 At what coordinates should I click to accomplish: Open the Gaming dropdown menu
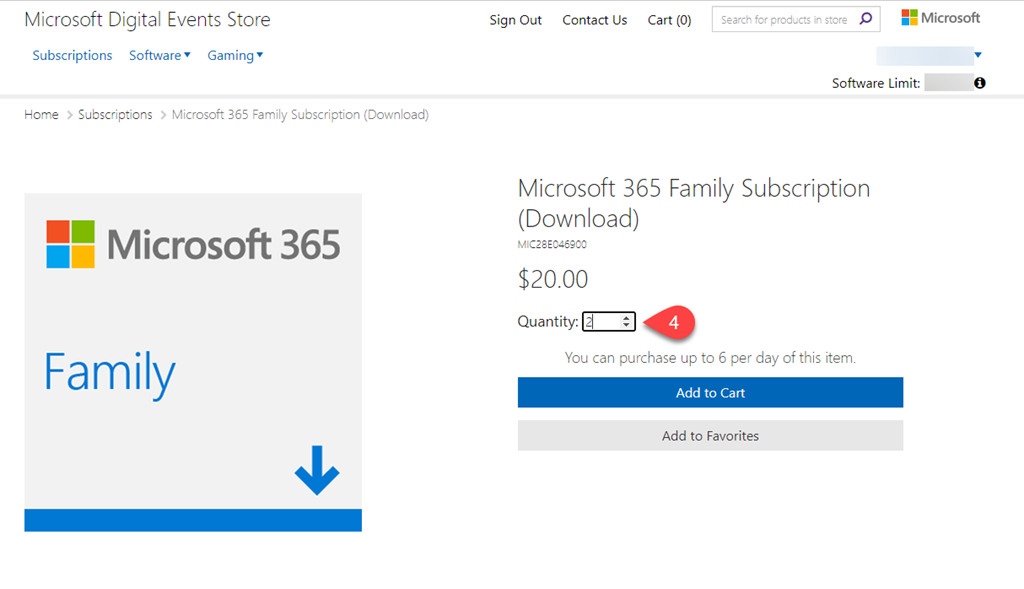click(x=235, y=56)
